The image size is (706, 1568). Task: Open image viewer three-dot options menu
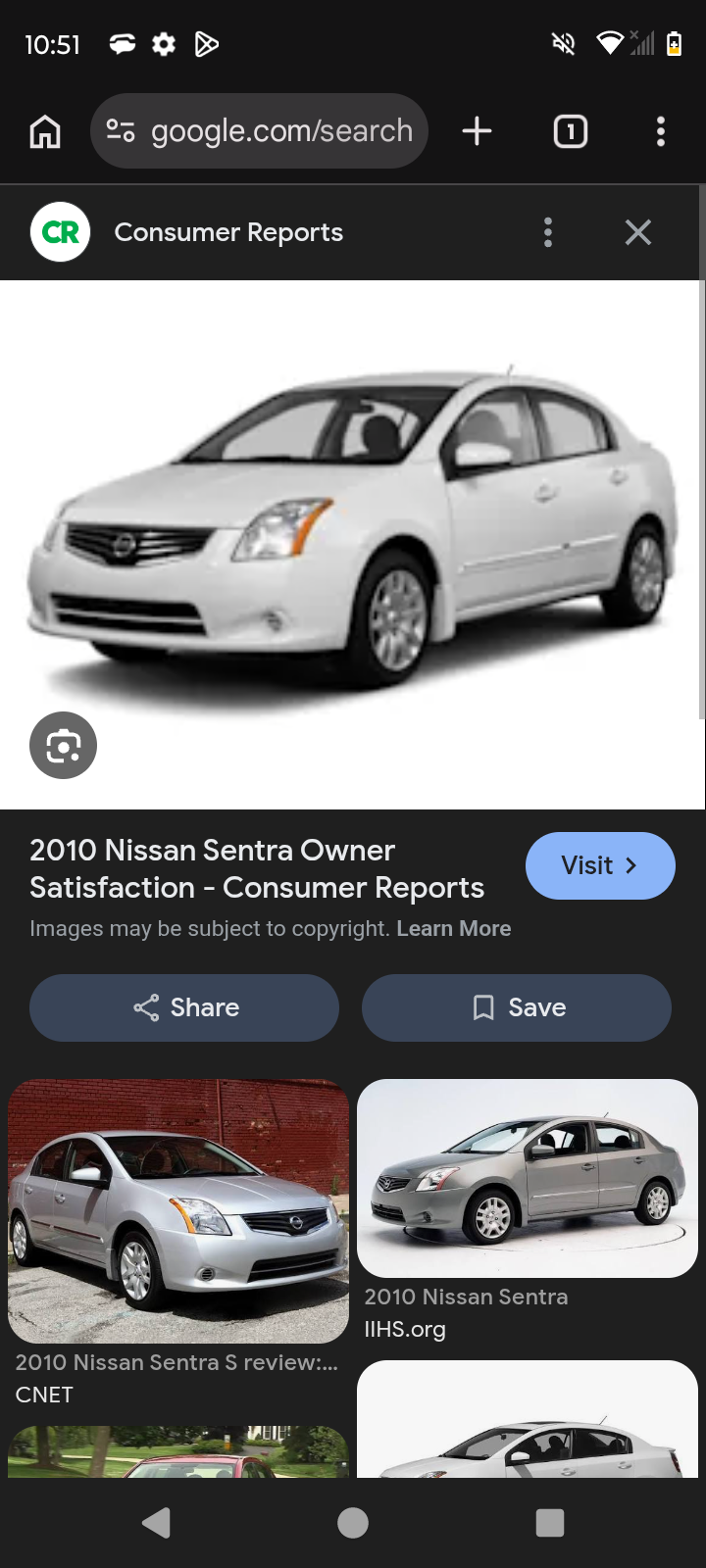coord(548,232)
